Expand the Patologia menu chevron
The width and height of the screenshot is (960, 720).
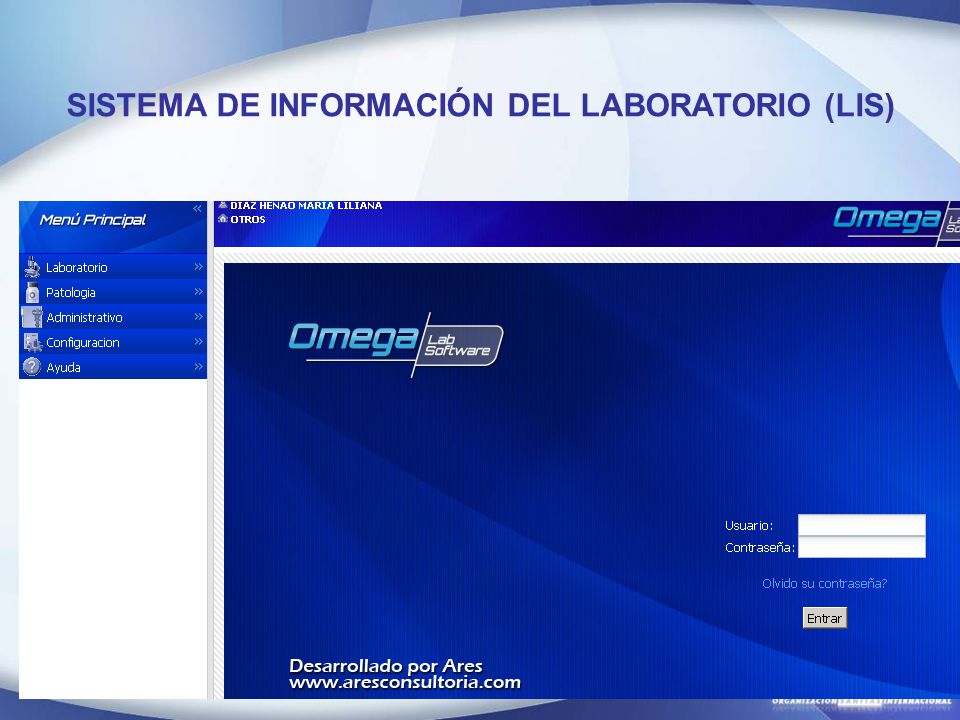coord(198,292)
